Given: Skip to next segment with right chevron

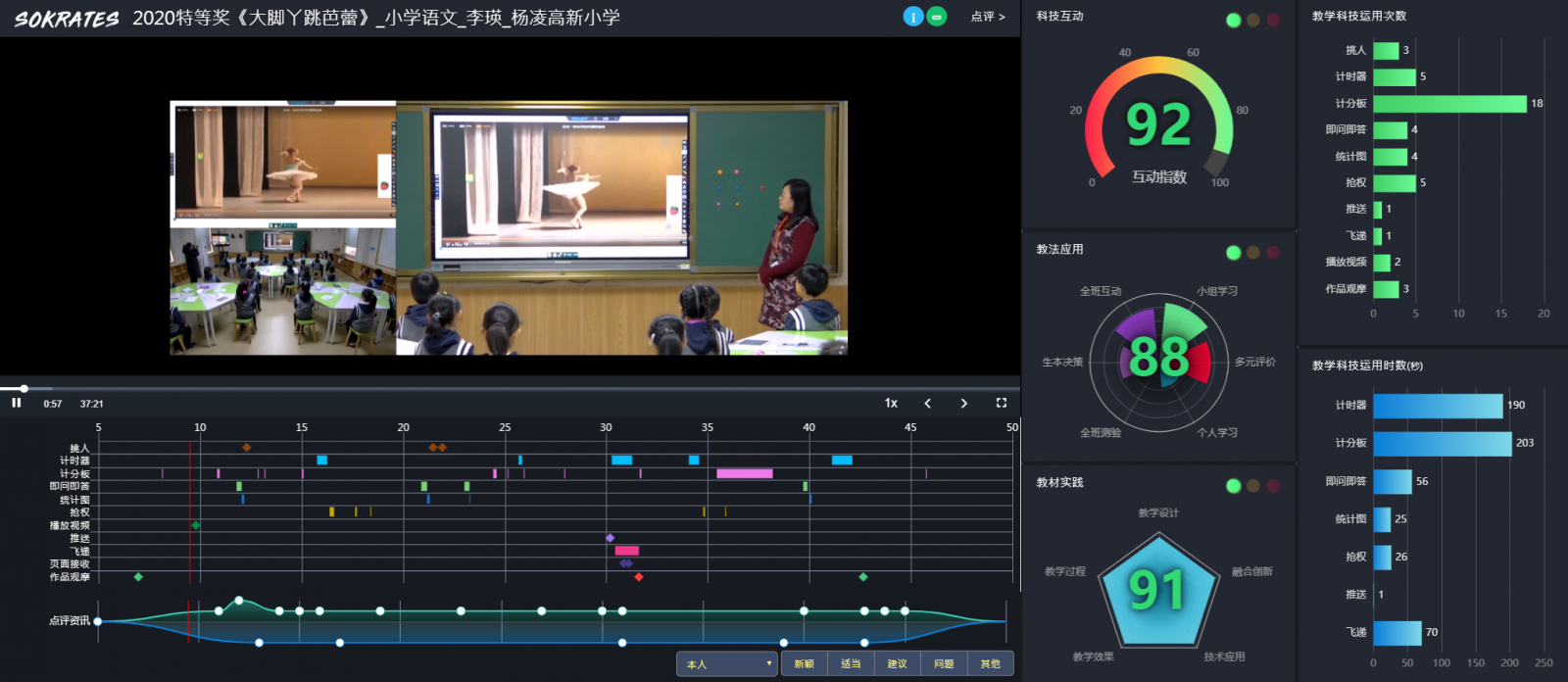Looking at the screenshot, I should click(964, 403).
